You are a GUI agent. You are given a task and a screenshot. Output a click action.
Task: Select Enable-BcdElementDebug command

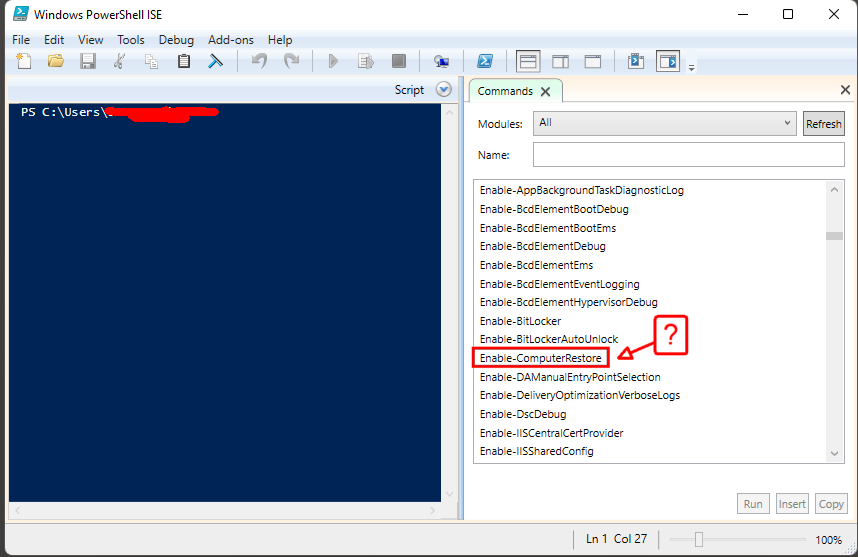[543, 246]
